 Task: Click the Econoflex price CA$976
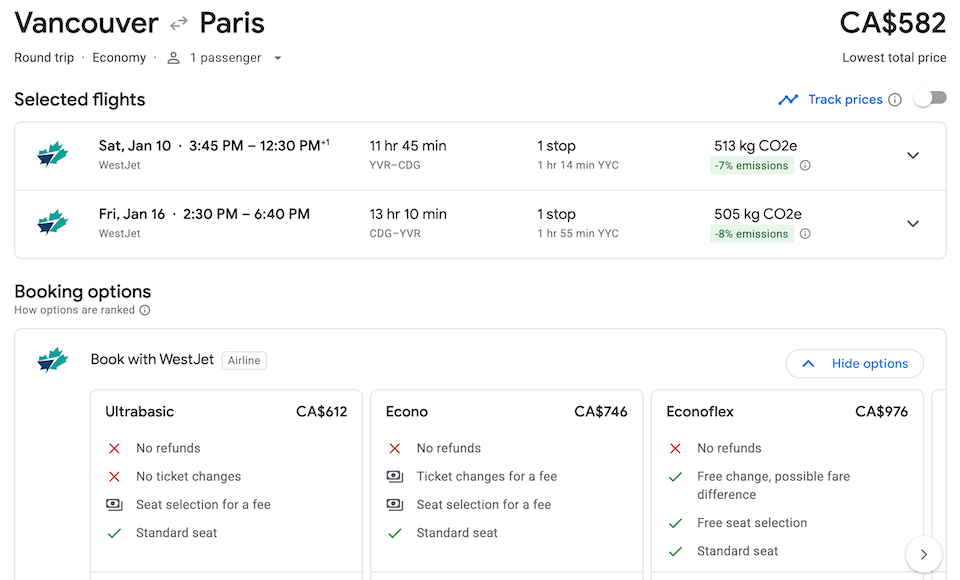(x=881, y=412)
